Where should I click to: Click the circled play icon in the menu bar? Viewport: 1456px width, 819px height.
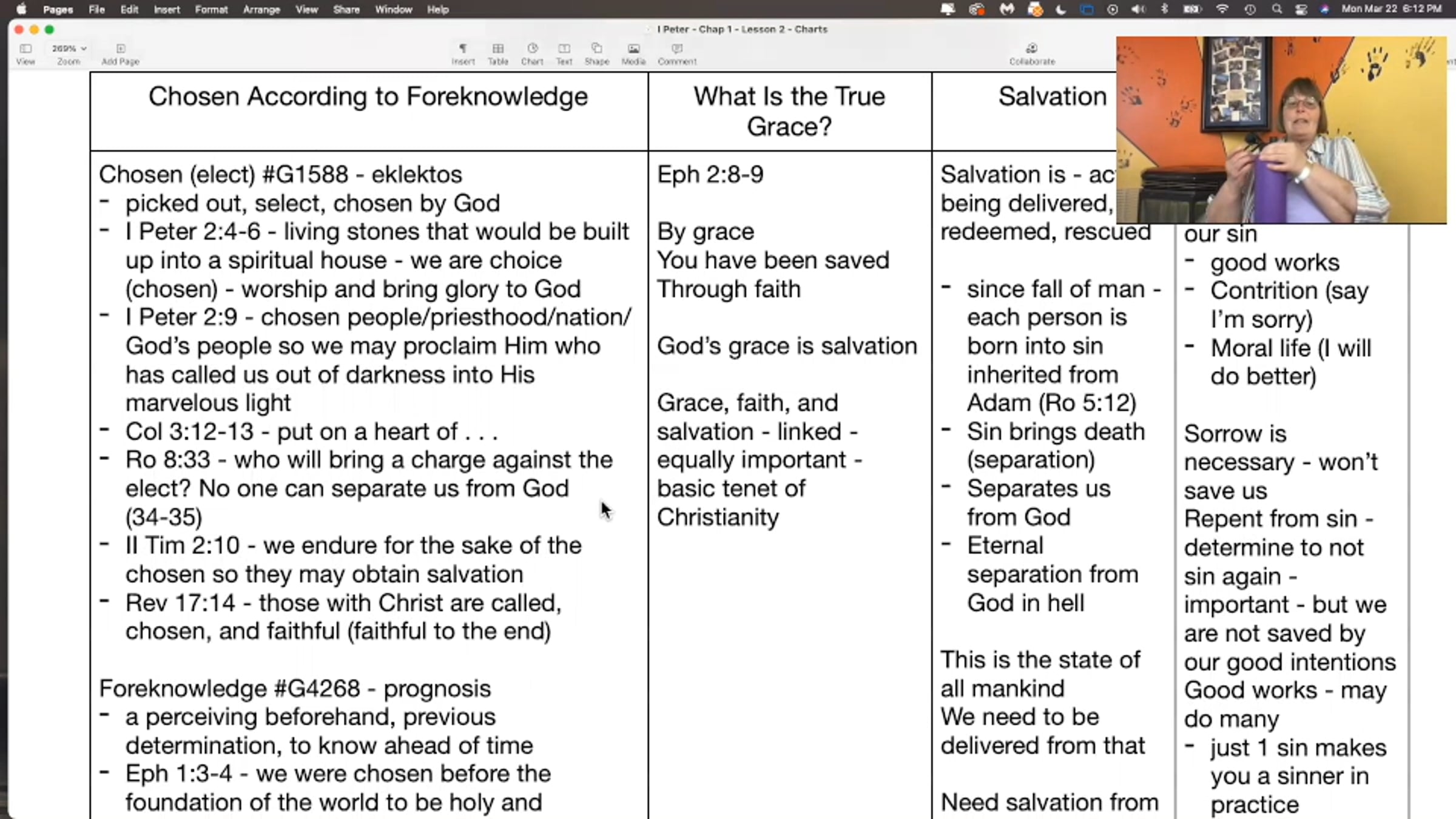click(1113, 9)
